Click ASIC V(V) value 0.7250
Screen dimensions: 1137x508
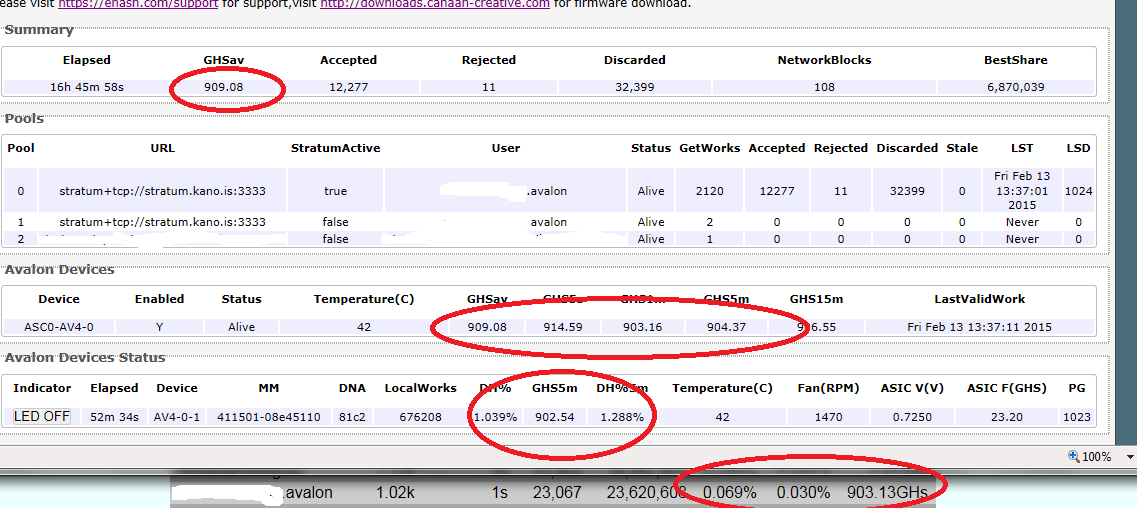913,417
